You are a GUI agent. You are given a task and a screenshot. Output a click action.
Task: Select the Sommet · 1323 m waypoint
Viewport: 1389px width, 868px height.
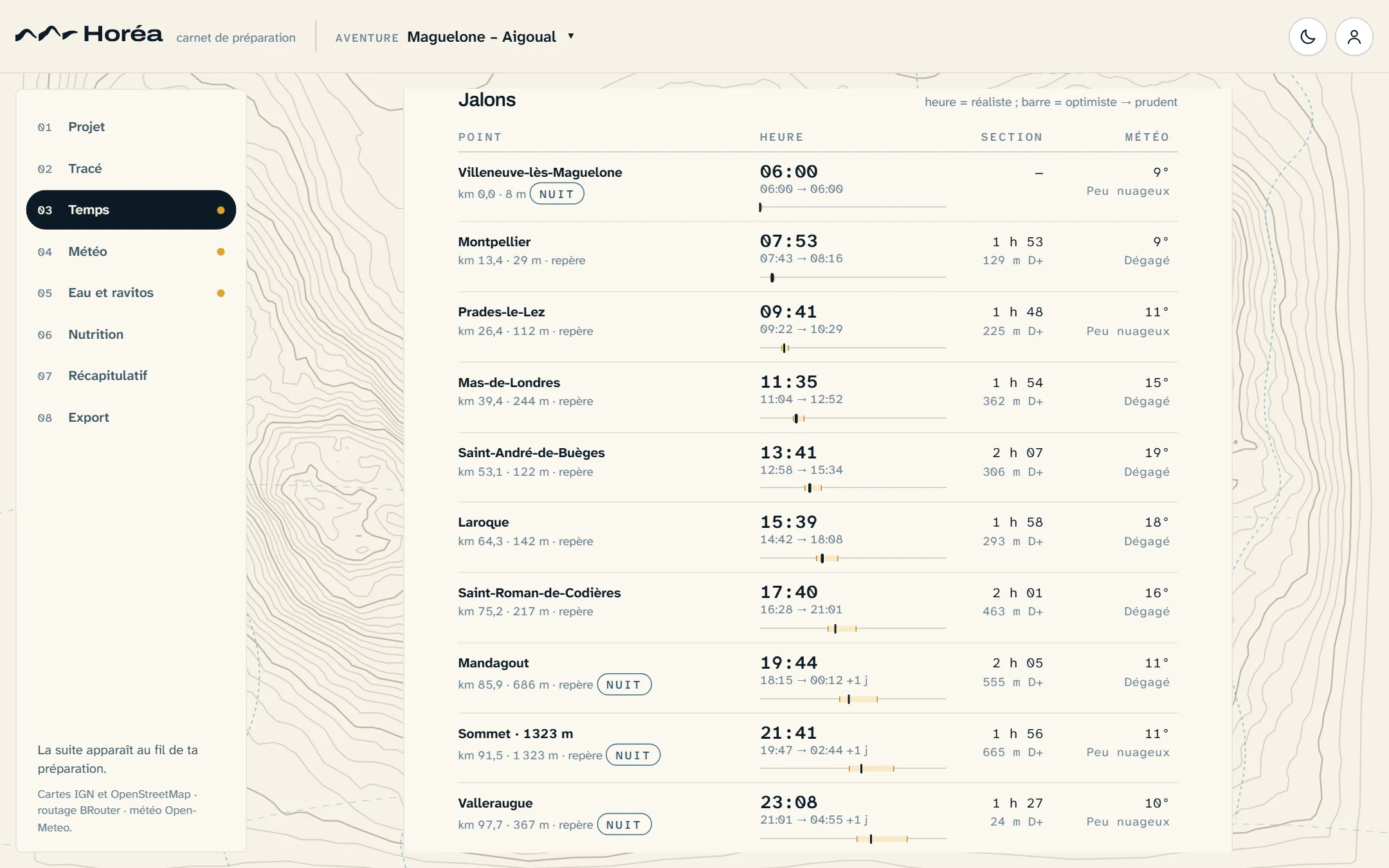(515, 734)
